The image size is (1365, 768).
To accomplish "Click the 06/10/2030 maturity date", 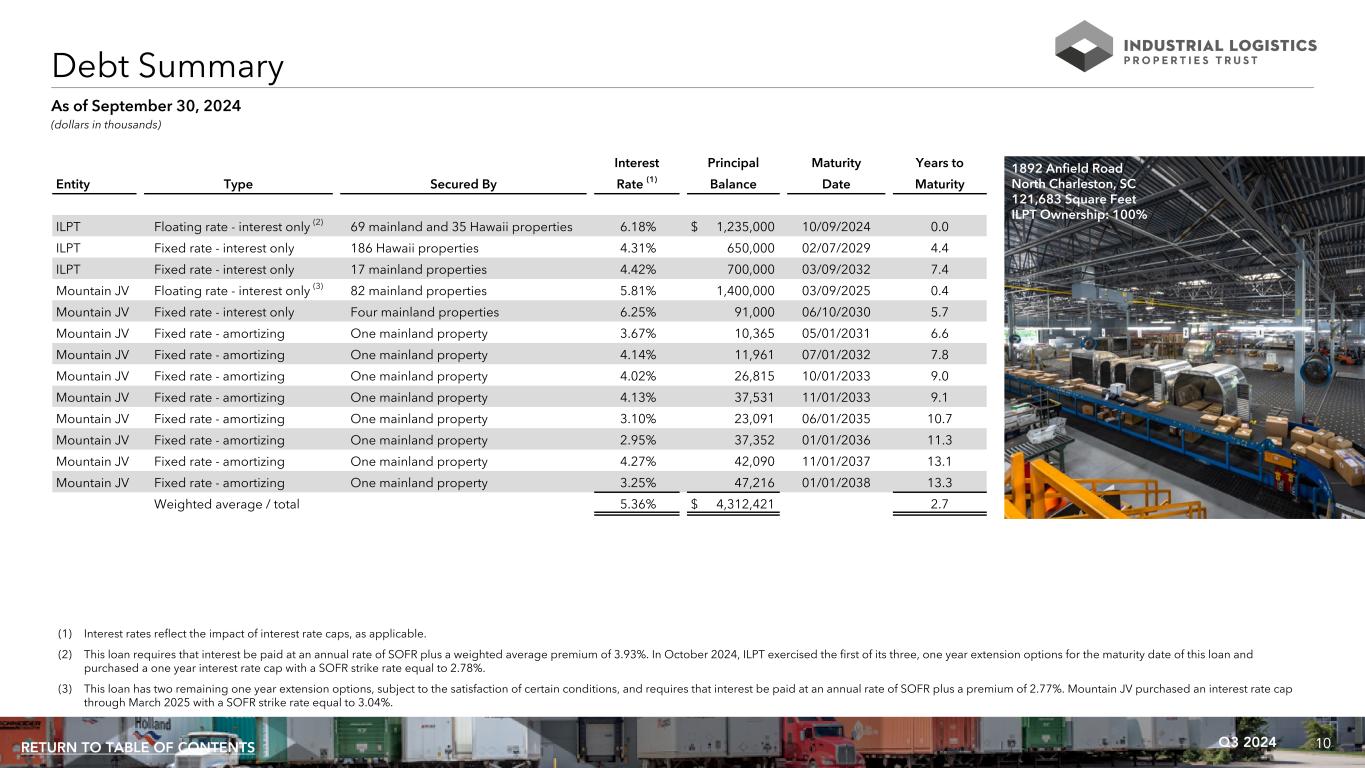I will 836,312.
